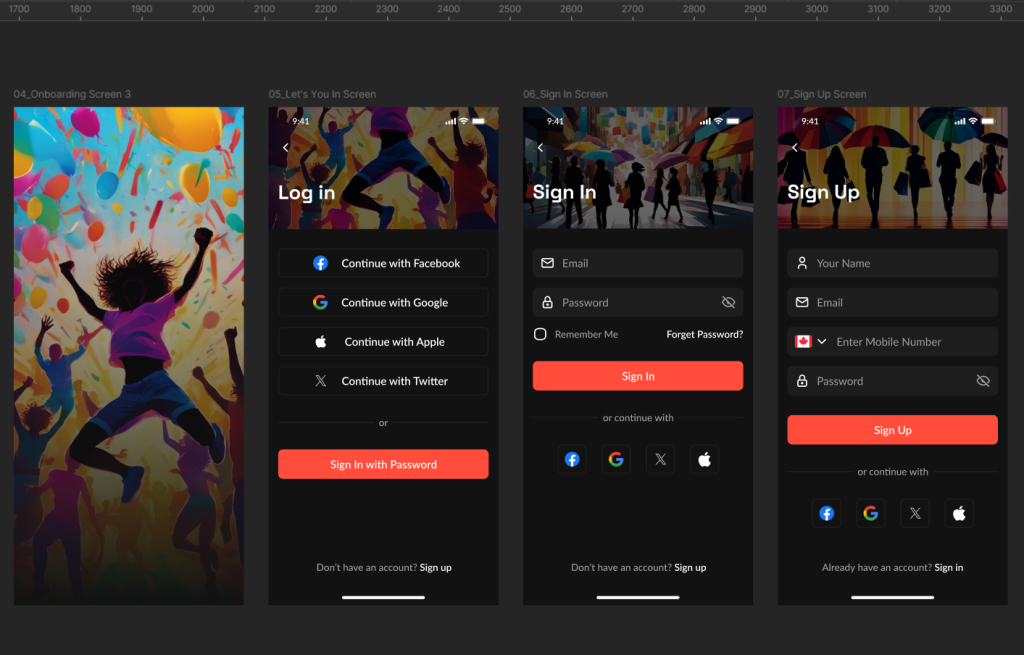Click Facebook icon on Sign Up screen
Image resolution: width=1024 pixels, height=655 pixels.
pos(827,513)
